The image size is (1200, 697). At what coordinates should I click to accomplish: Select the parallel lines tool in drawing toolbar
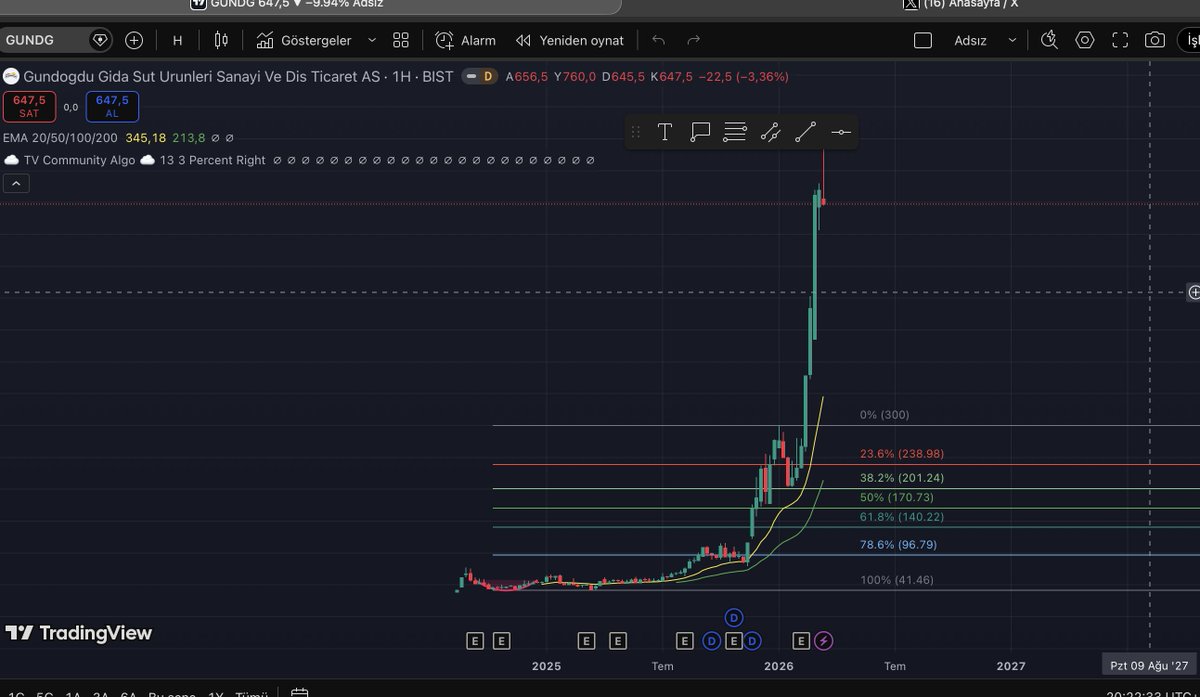click(735, 132)
